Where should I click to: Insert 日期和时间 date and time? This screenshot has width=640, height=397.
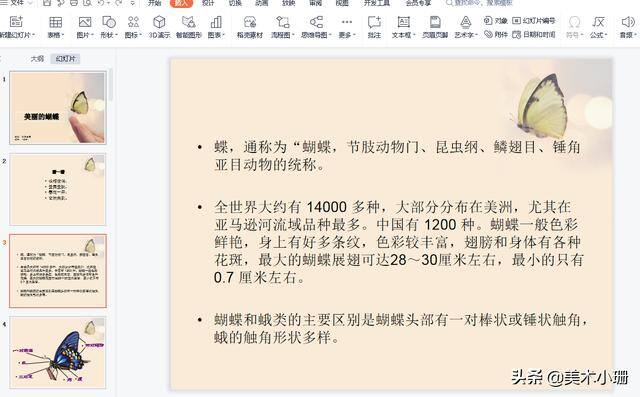click(534, 34)
